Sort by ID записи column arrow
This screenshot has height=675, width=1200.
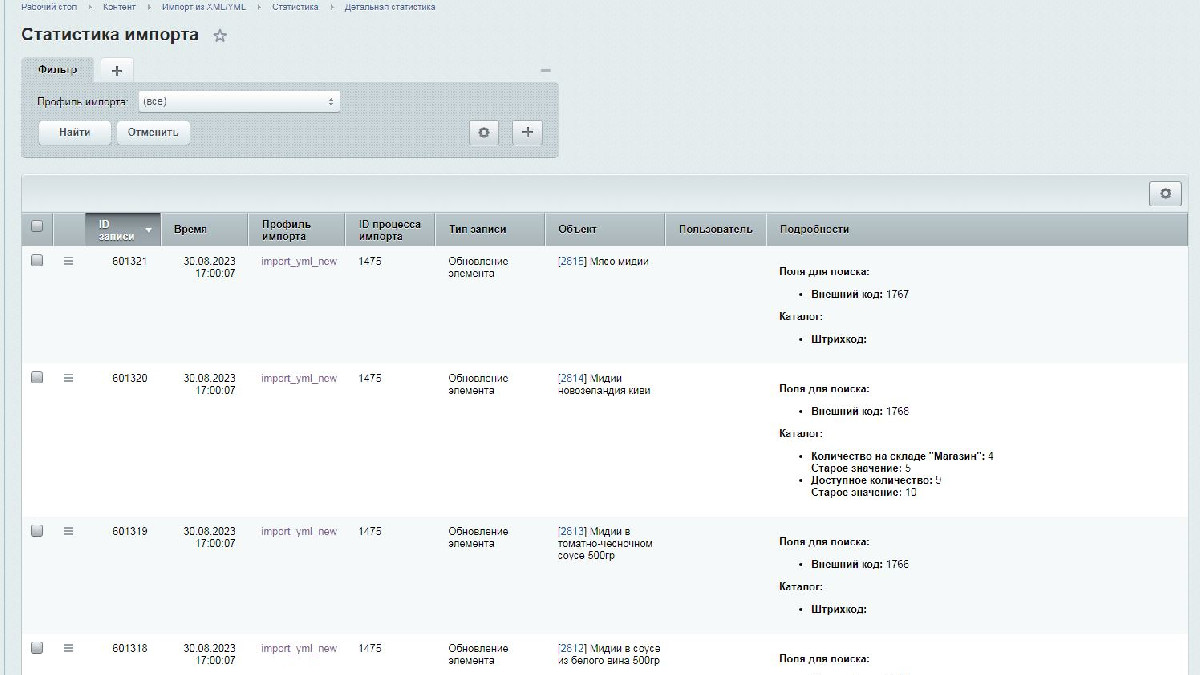150,230
